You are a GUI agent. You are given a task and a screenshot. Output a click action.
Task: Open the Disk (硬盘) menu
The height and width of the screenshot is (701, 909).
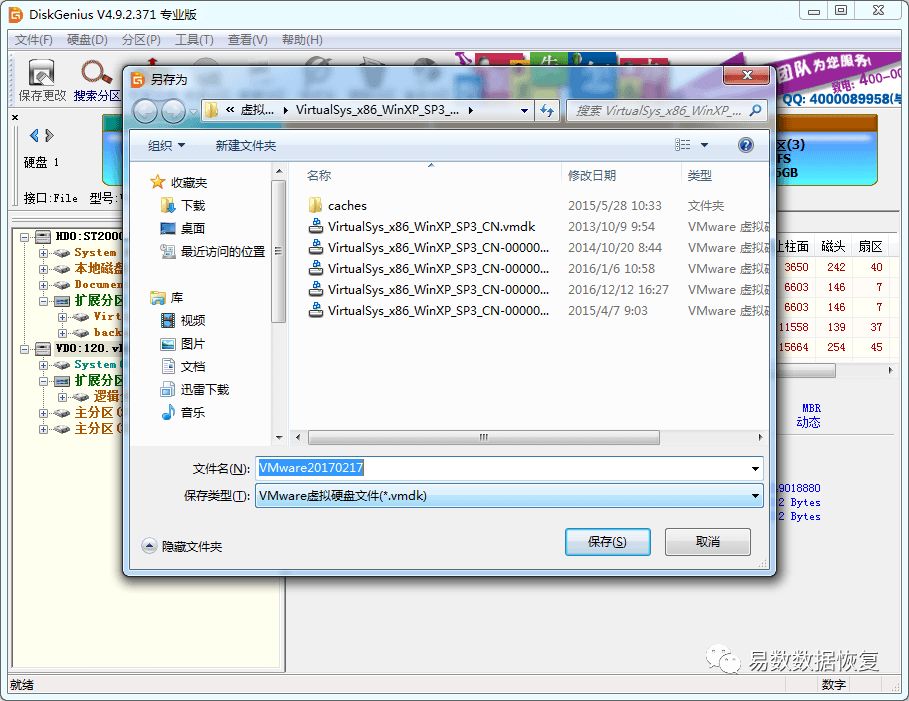[x=87, y=40]
